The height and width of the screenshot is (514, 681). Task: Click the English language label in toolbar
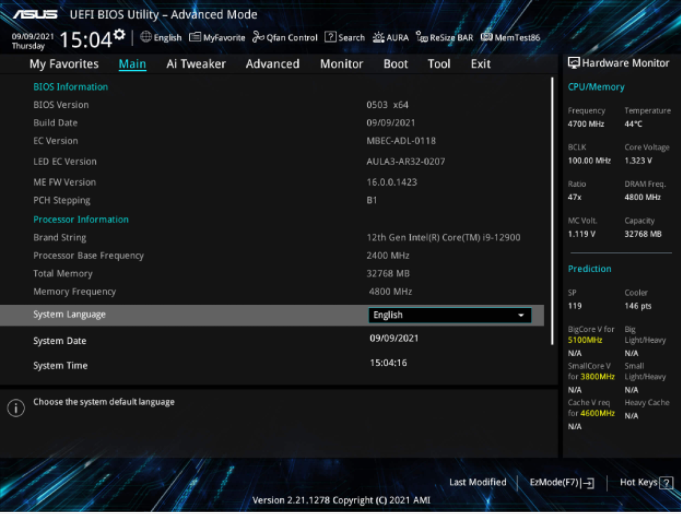168,38
